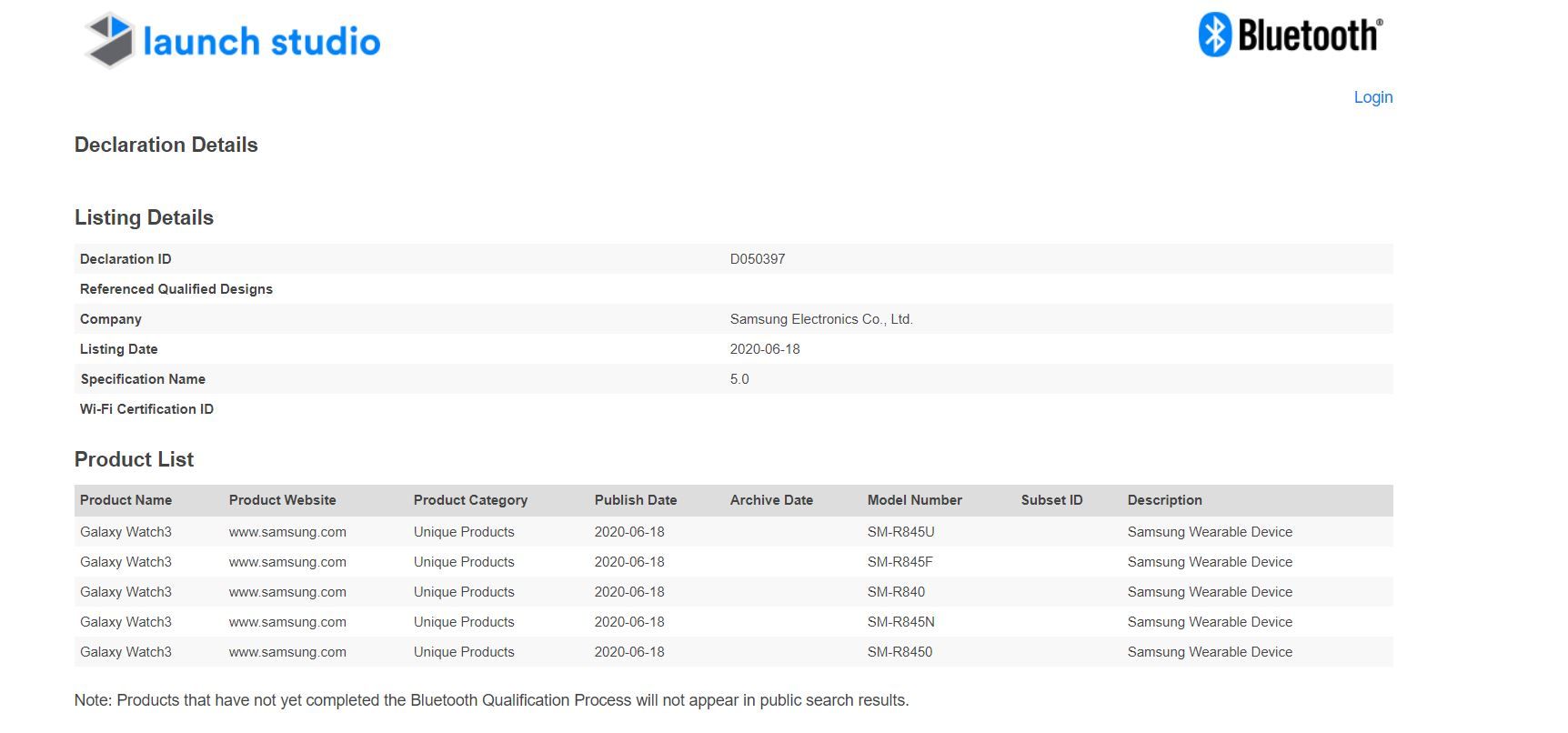Select model number SM-R845N
Image resolution: width=1568 pixels, height=733 pixels.
(901, 622)
